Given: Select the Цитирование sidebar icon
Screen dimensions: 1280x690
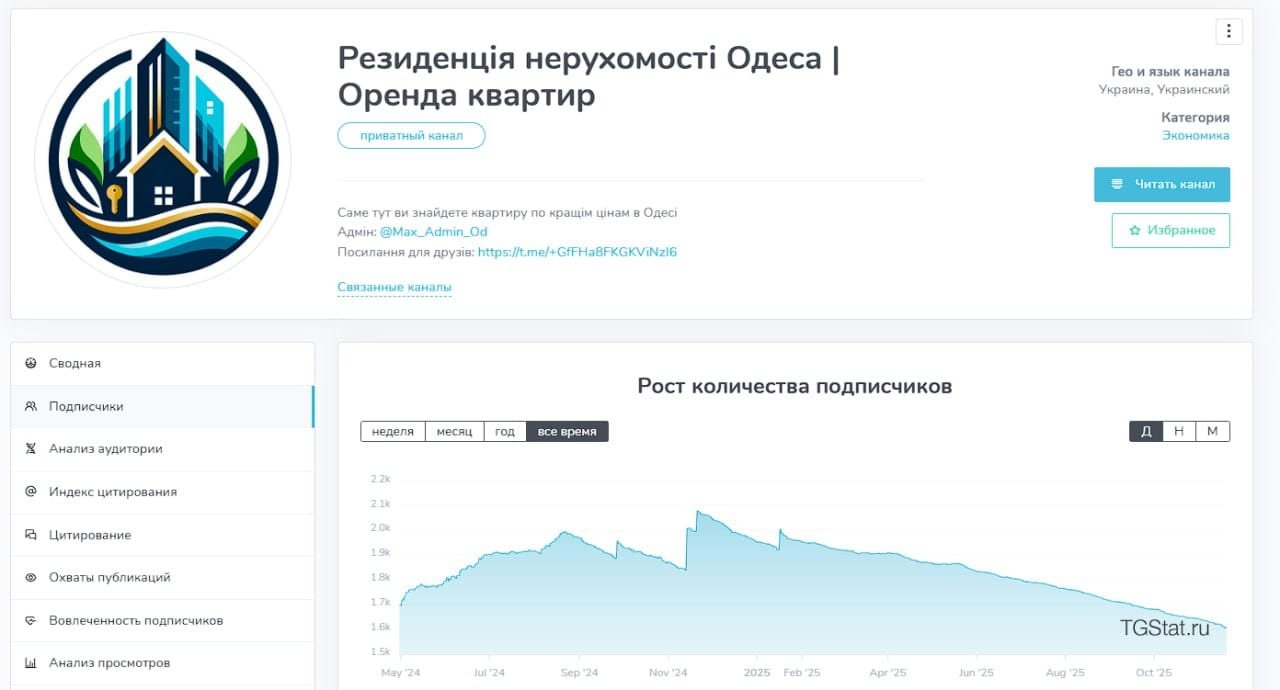Looking at the screenshot, I should 33,534.
